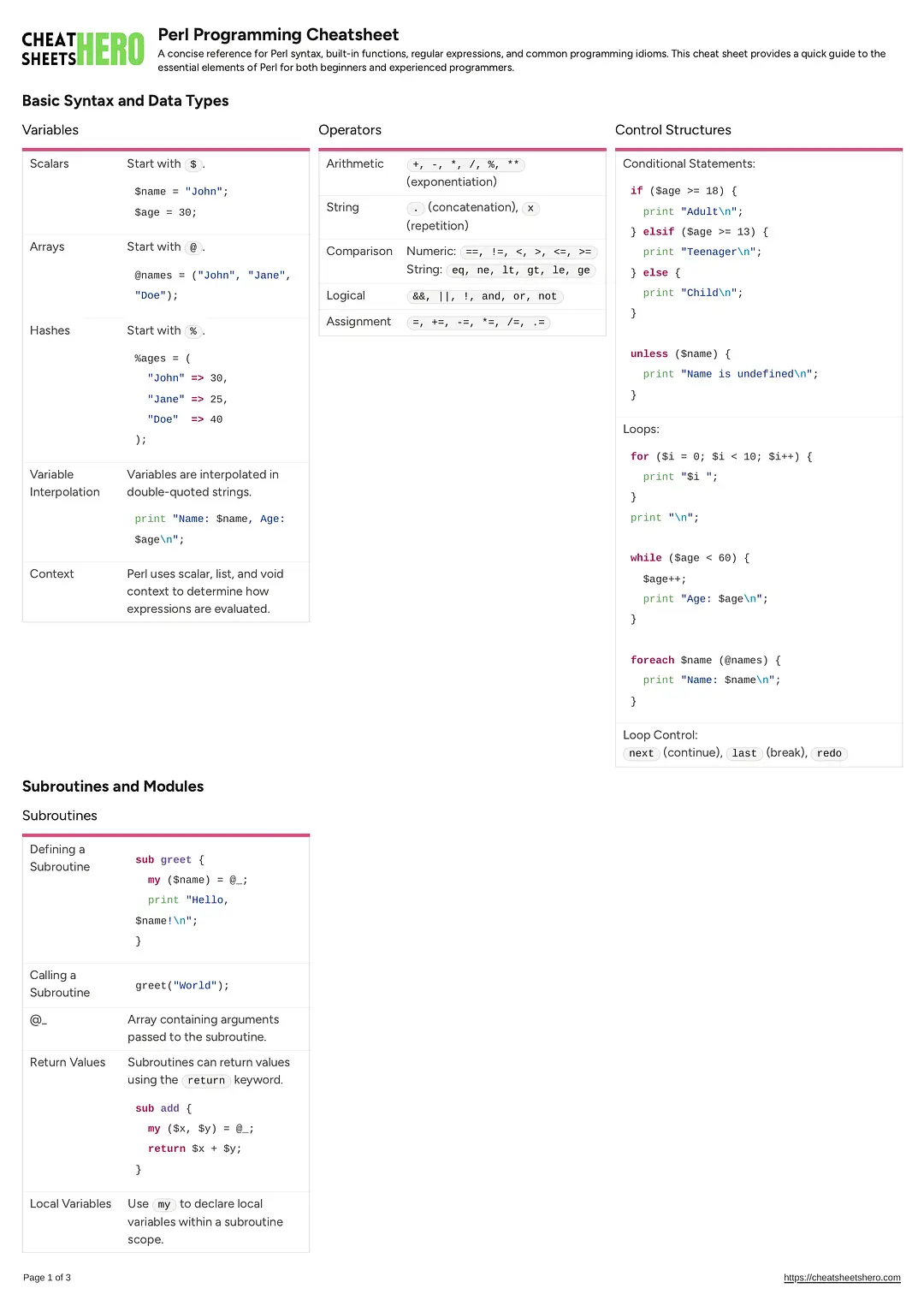The width and height of the screenshot is (924, 1306).
Task: Click the arithmetic operators code badge
Action: click(x=465, y=164)
